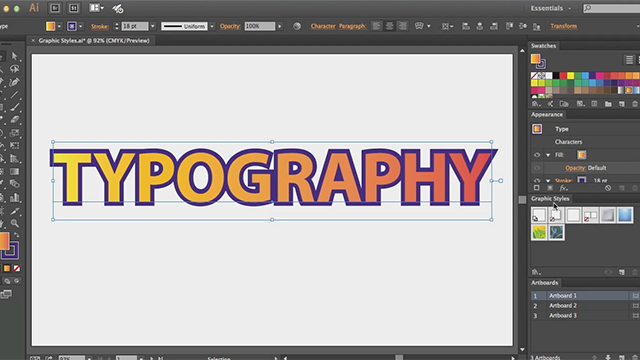Toggle Opacity row visibility eye
The width and height of the screenshot is (640, 360).
pos(537,168)
